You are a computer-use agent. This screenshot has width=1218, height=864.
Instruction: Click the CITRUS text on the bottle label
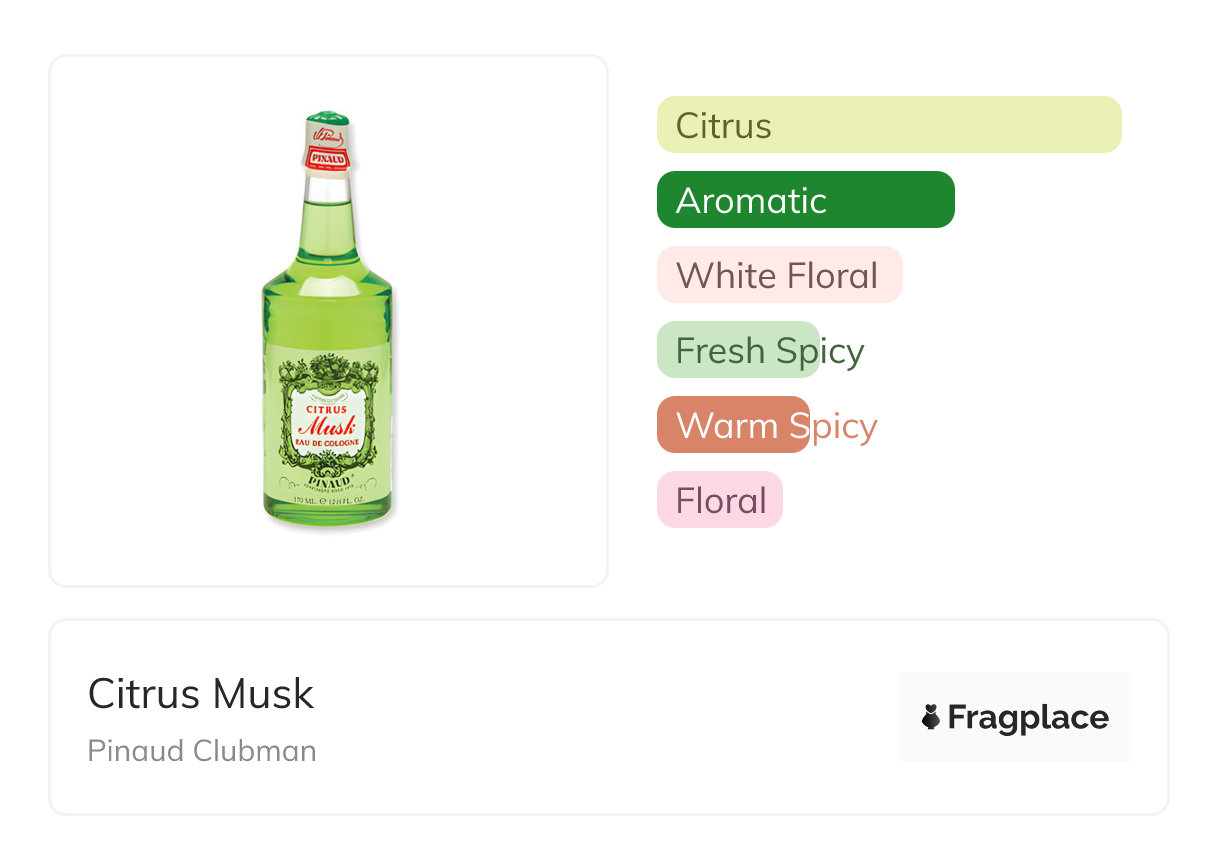[327, 409]
